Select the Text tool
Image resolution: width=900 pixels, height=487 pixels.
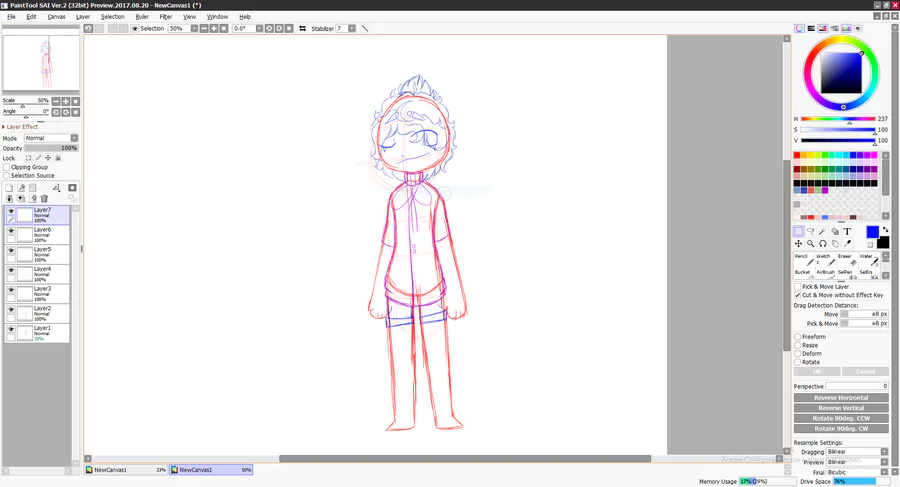point(847,231)
